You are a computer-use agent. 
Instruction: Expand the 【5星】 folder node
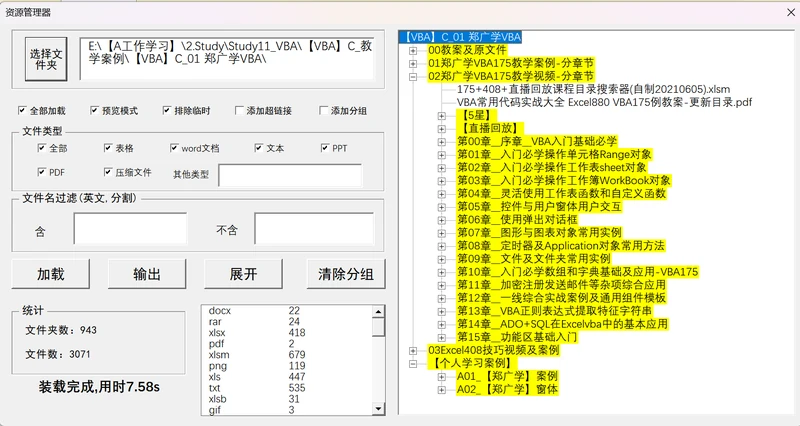coord(441,116)
